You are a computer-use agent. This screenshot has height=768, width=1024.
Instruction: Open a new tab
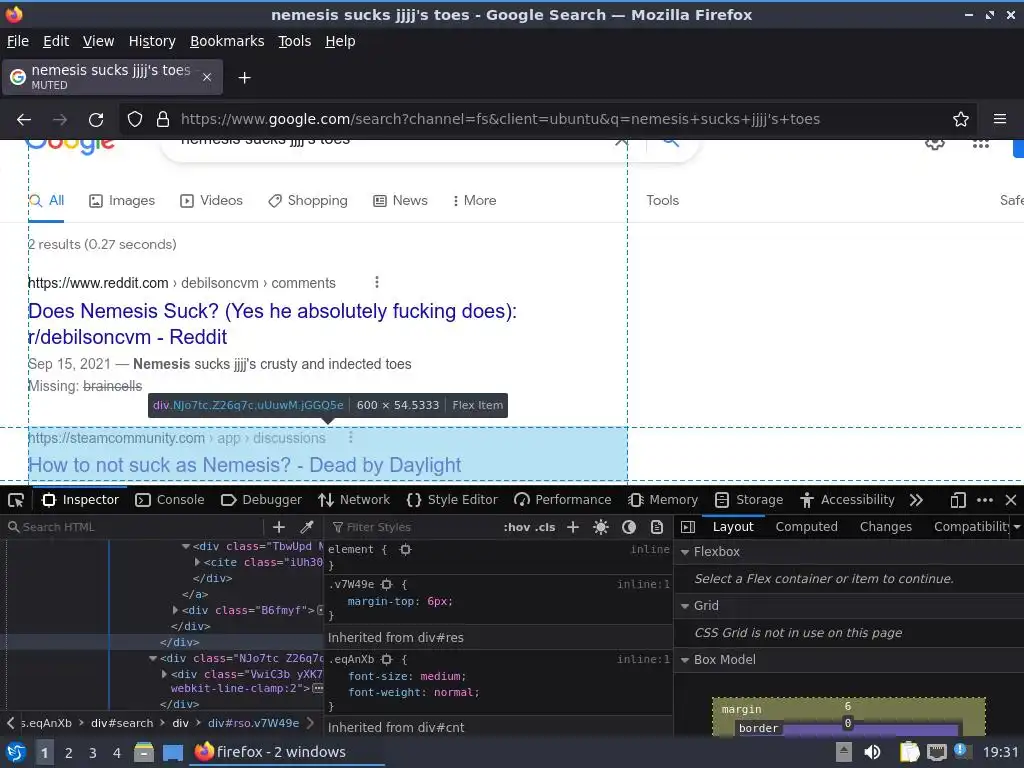tap(244, 78)
